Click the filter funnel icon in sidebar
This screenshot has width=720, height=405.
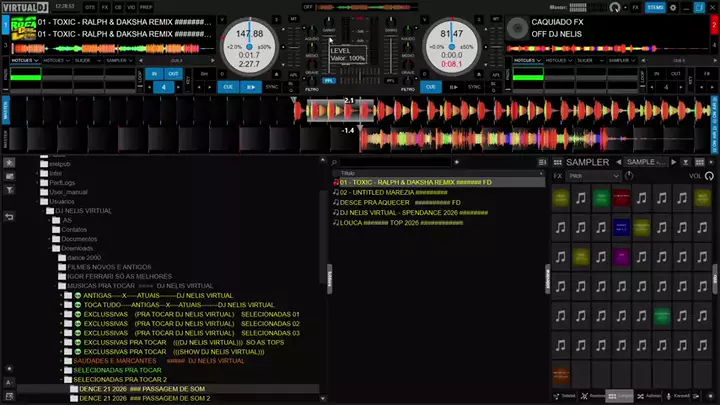[x=9, y=190]
